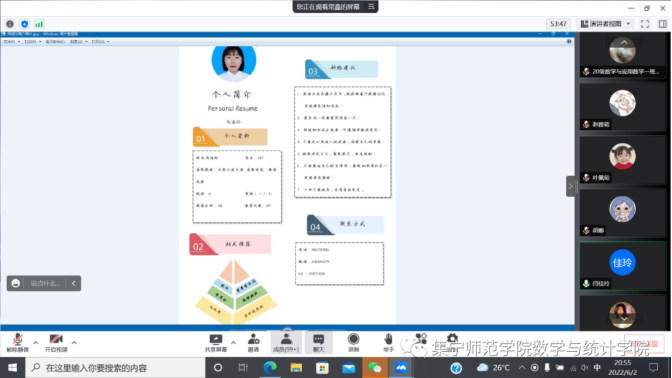Turn on camera with 开启视频 button
Viewport: 672px width, 378px height.
pos(56,343)
